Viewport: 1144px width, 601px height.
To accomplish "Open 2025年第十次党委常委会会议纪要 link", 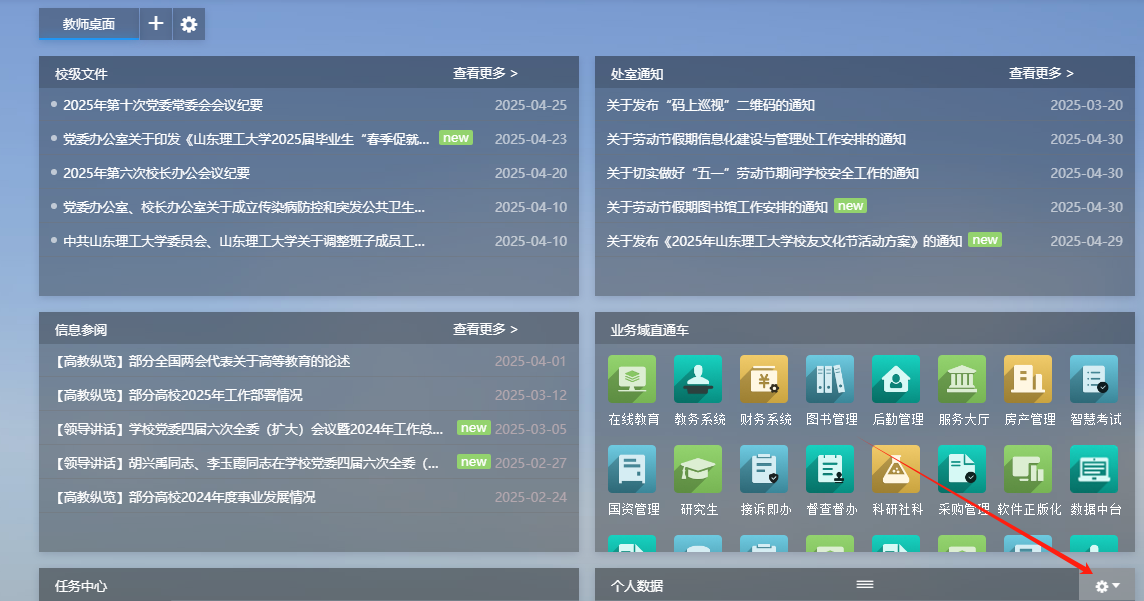I will tap(163, 105).
